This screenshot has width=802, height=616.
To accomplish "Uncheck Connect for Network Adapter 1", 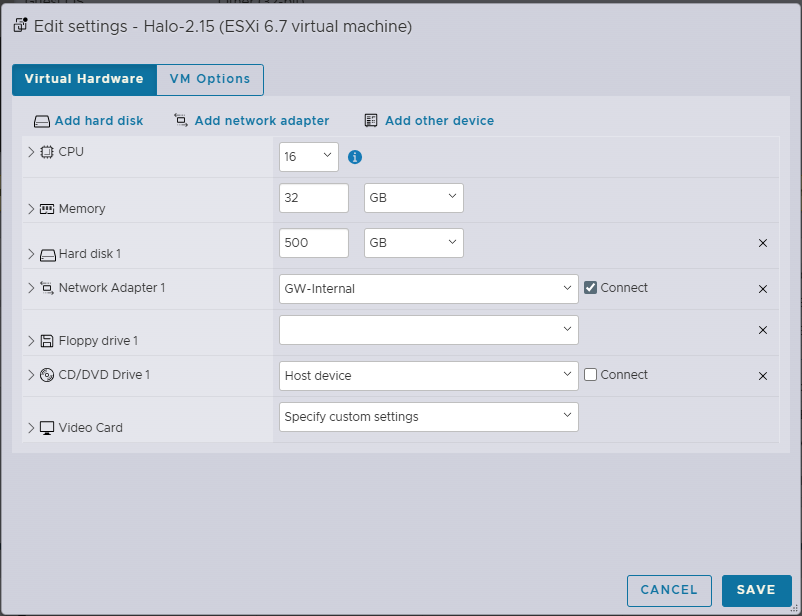I will pyautogui.click(x=591, y=288).
